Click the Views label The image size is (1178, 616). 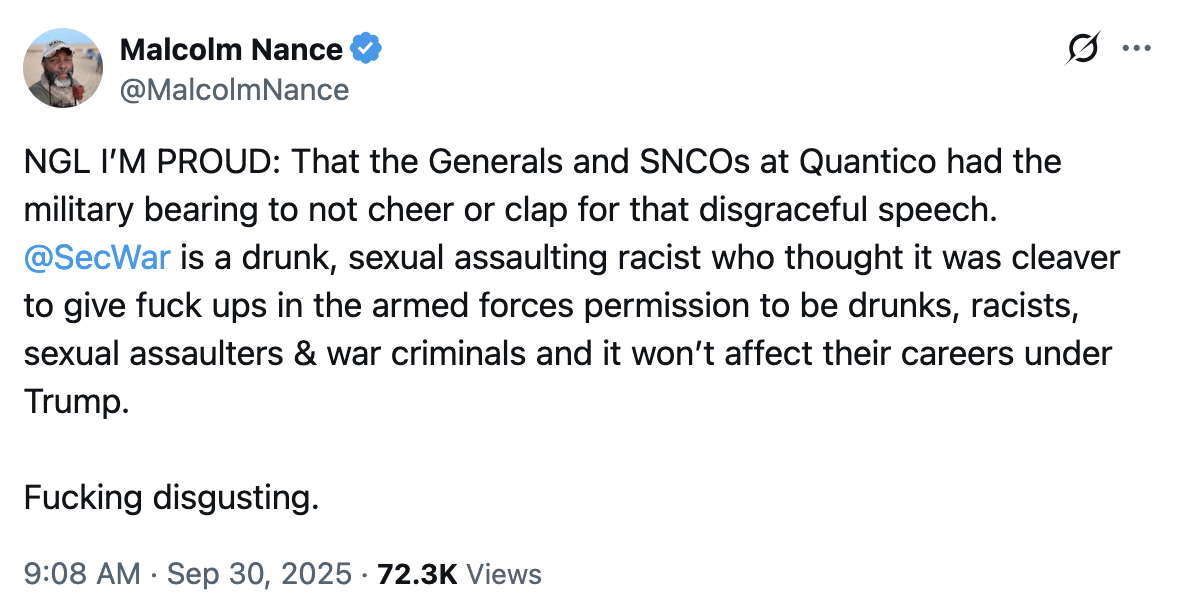pos(504,574)
